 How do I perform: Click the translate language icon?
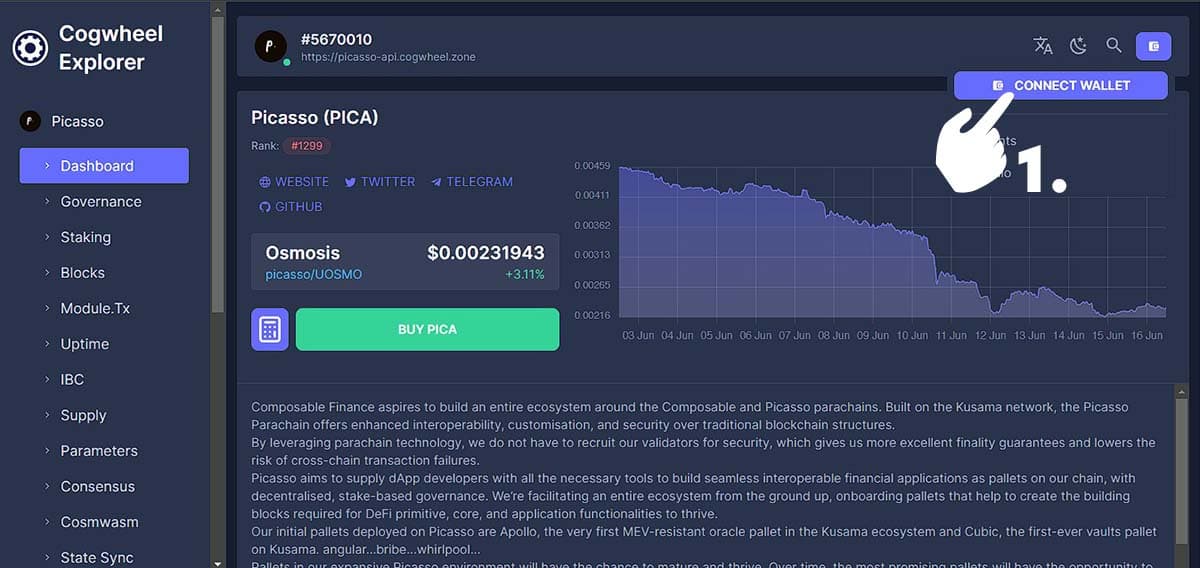click(x=1043, y=46)
